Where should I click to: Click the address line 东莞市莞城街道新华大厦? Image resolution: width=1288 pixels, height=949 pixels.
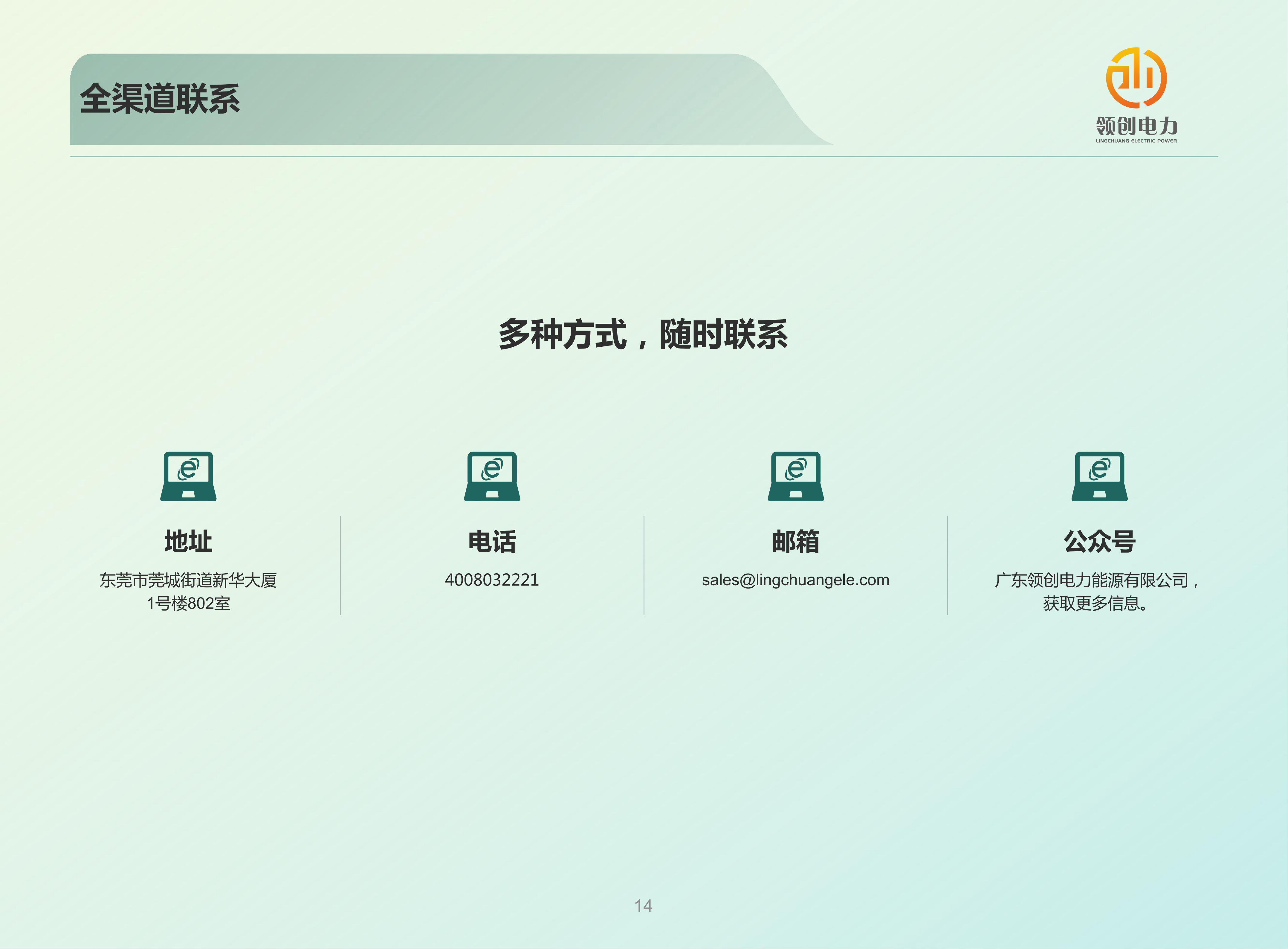pyautogui.click(x=188, y=580)
